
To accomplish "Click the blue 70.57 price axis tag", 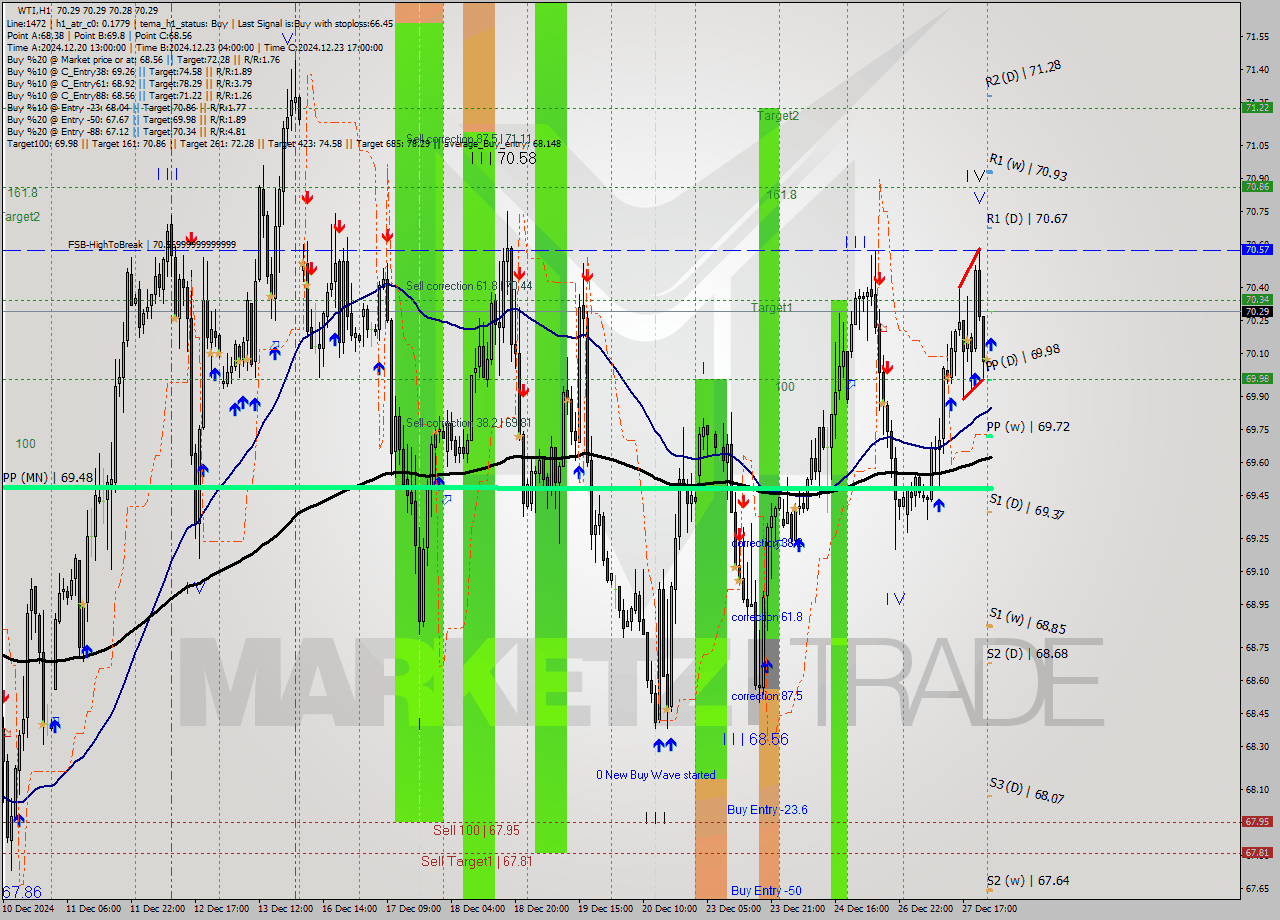I will point(1257,250).
